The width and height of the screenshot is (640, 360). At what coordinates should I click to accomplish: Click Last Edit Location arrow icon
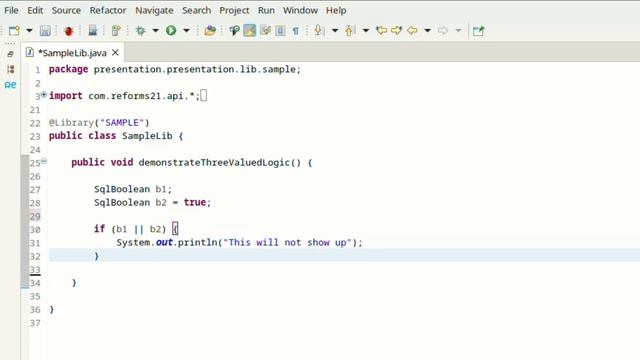click(381, 31)
